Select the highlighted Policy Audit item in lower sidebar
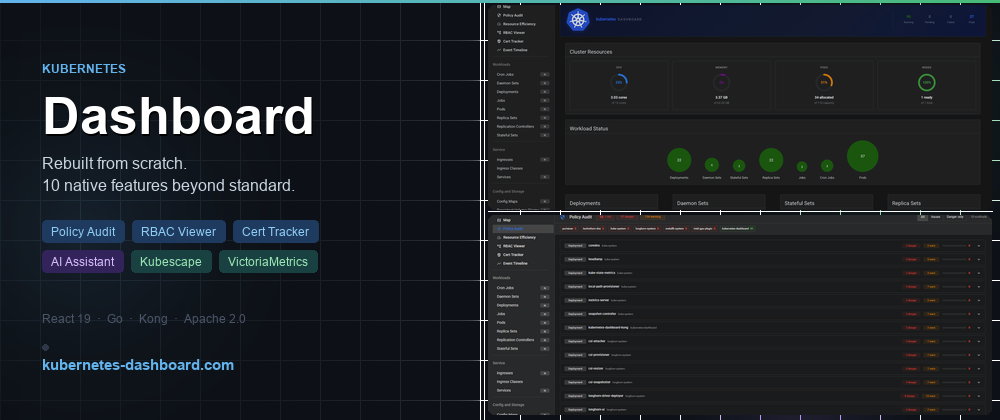1000x420 pixels. pyautogui.click(x=523, y=229)
